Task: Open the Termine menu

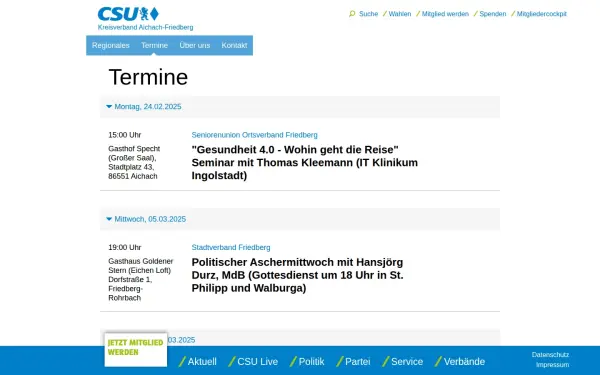Action: coord(154,45)
